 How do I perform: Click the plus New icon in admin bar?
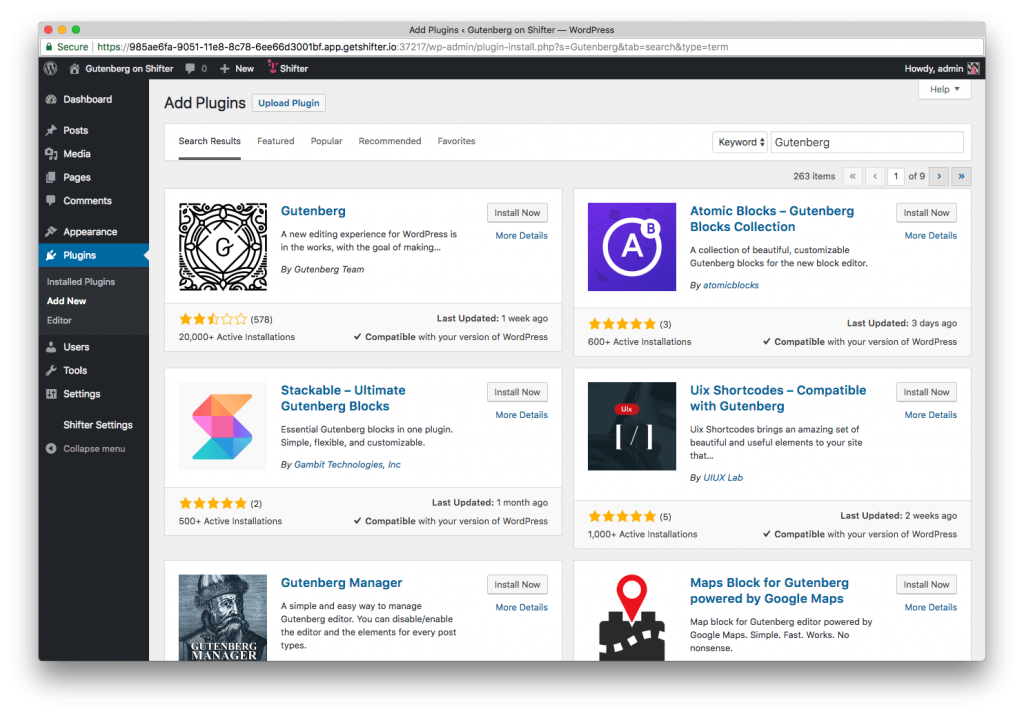point(225,69)
